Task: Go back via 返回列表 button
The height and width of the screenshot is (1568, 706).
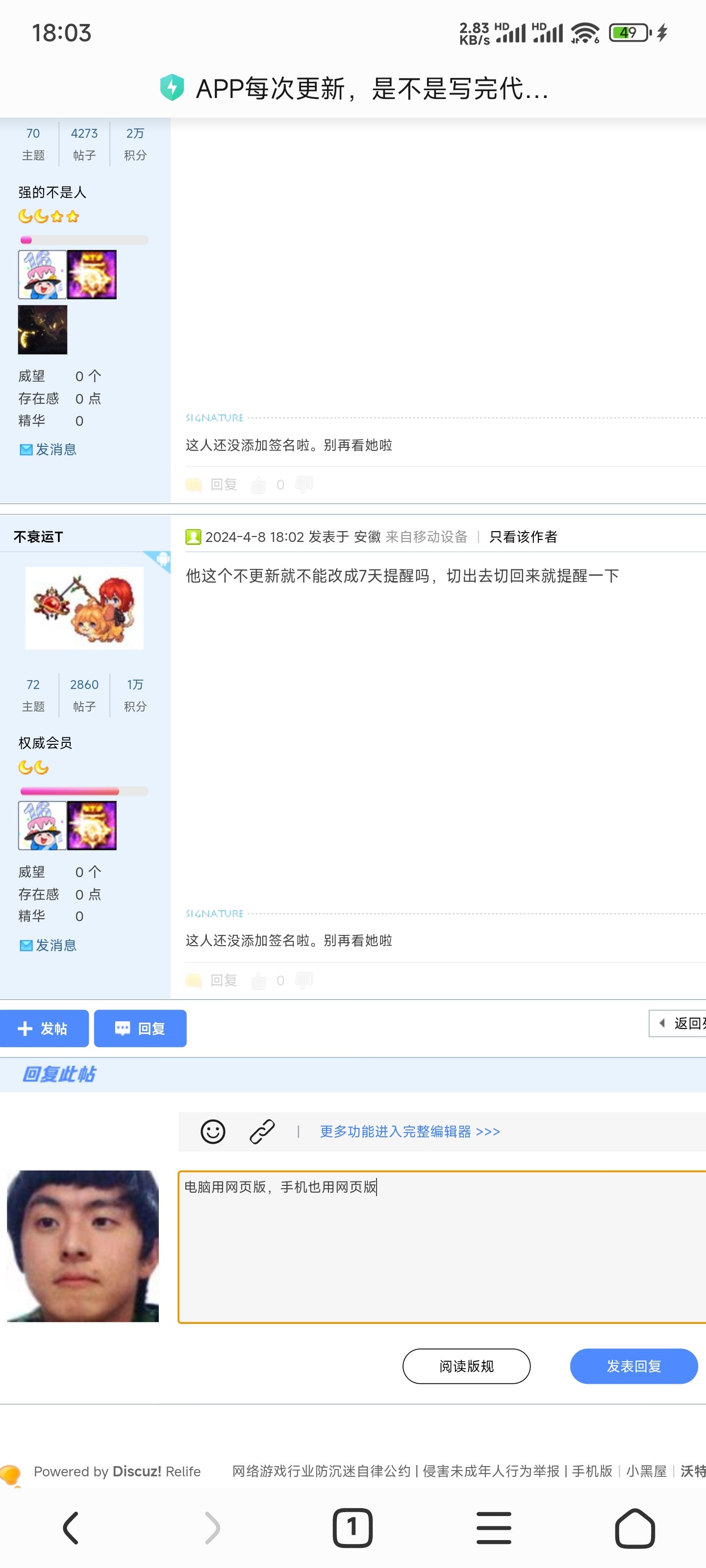Action: coord(678,1023)
